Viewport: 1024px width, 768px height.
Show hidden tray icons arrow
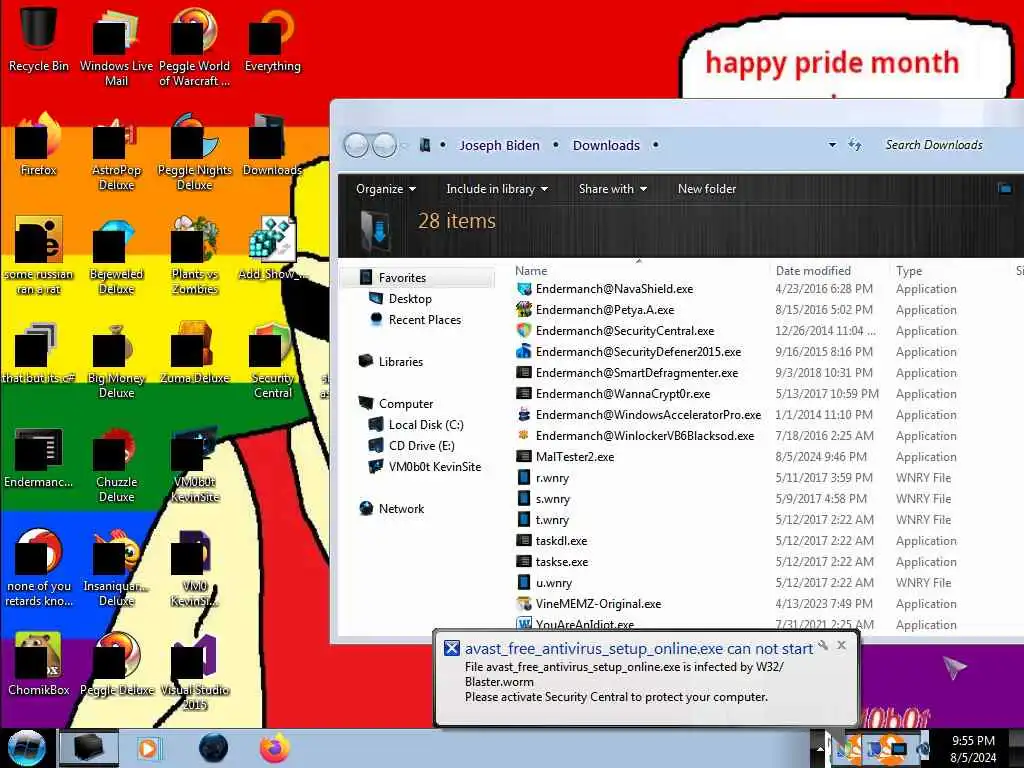(820, 748)
